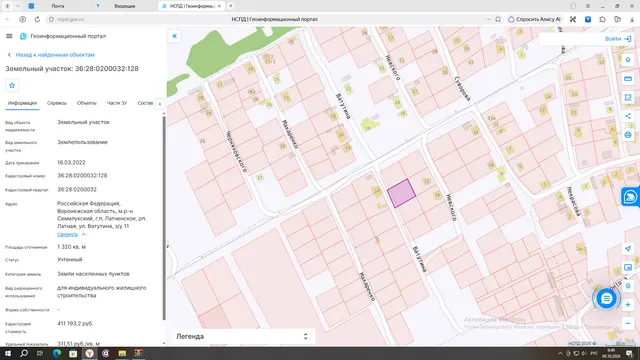The width and height of the screenshot is (640, 360).
Task: Switch to the Сервисы tab
Action: (x=57, y=103)
